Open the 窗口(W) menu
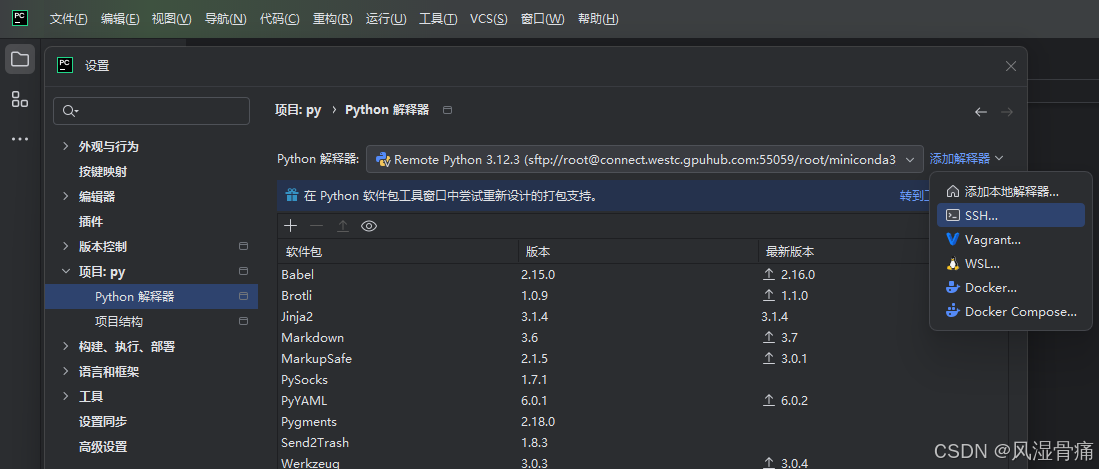Image resolution: width=1099 pixels, height=469 pixels. click(542, 19)
